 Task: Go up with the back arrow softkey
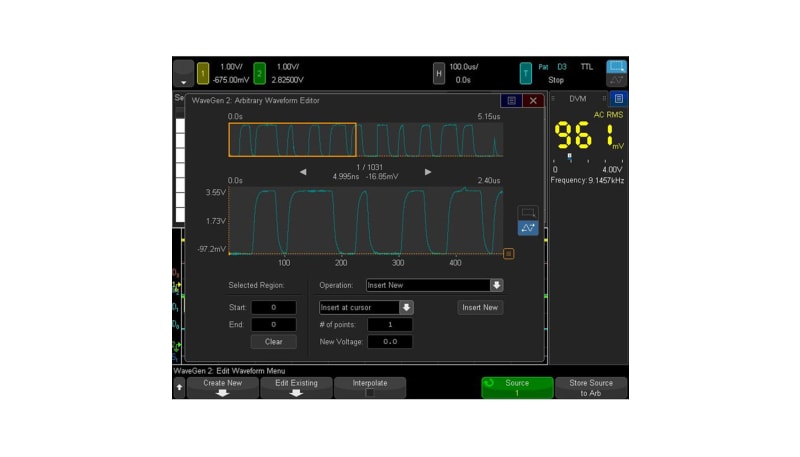coord(179,387)
